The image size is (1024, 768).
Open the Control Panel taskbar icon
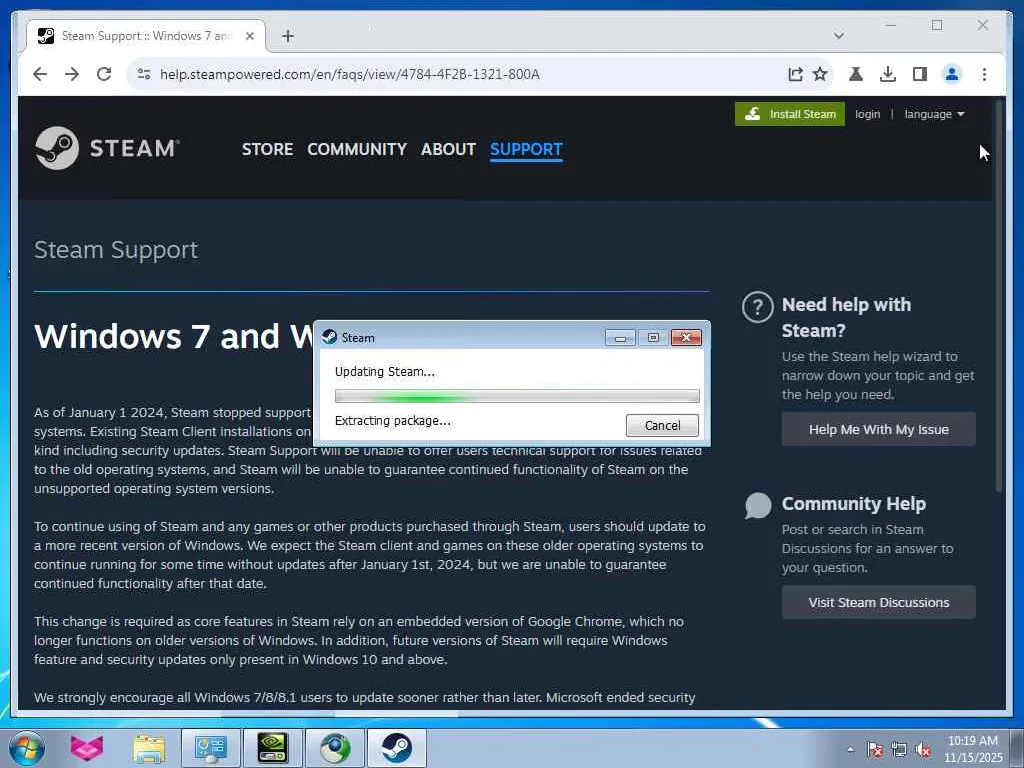[210, 748]
